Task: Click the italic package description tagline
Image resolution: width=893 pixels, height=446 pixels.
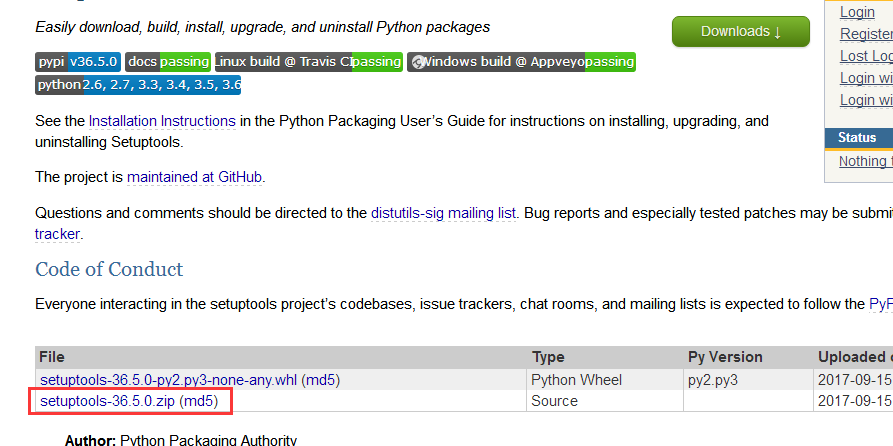Action: click(263, 27)
